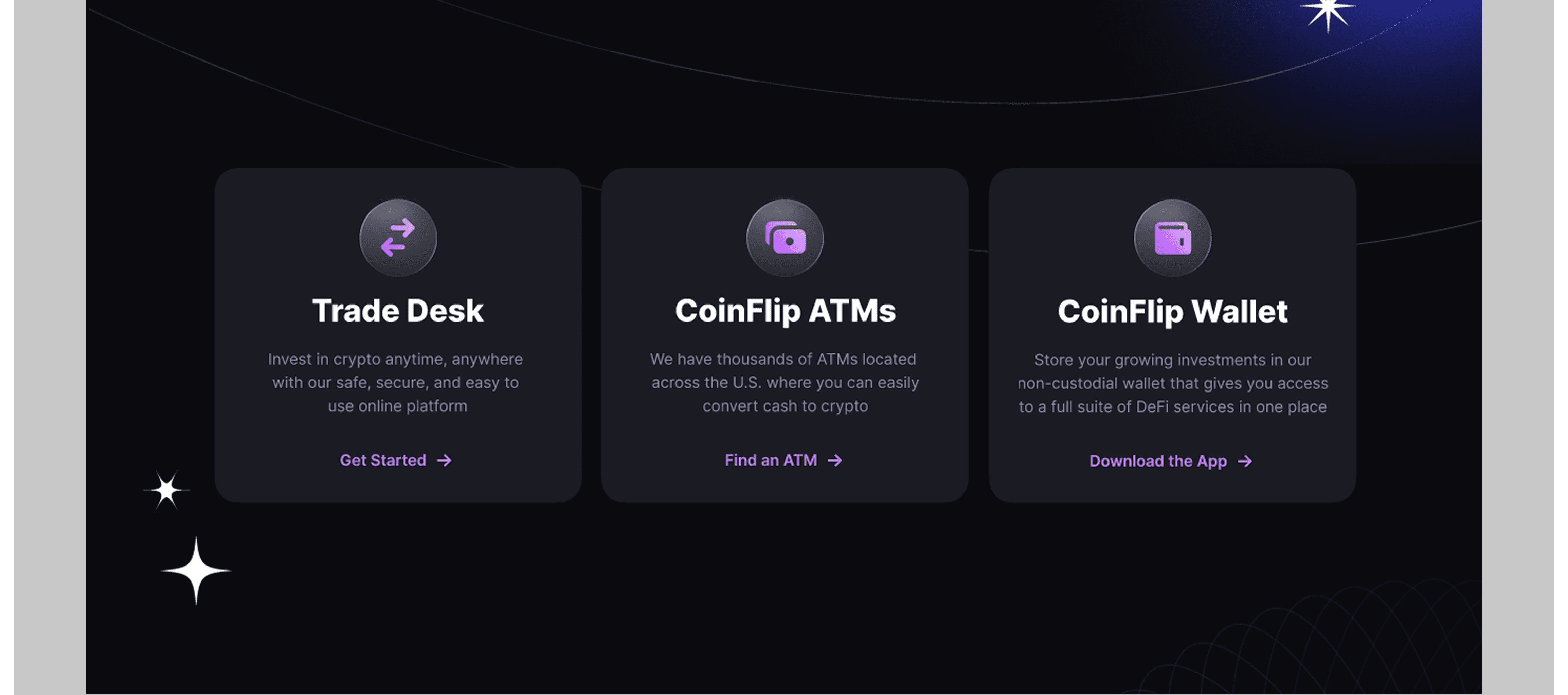
Task: Click the Trade Desk description text
Action: pos(396,383)
